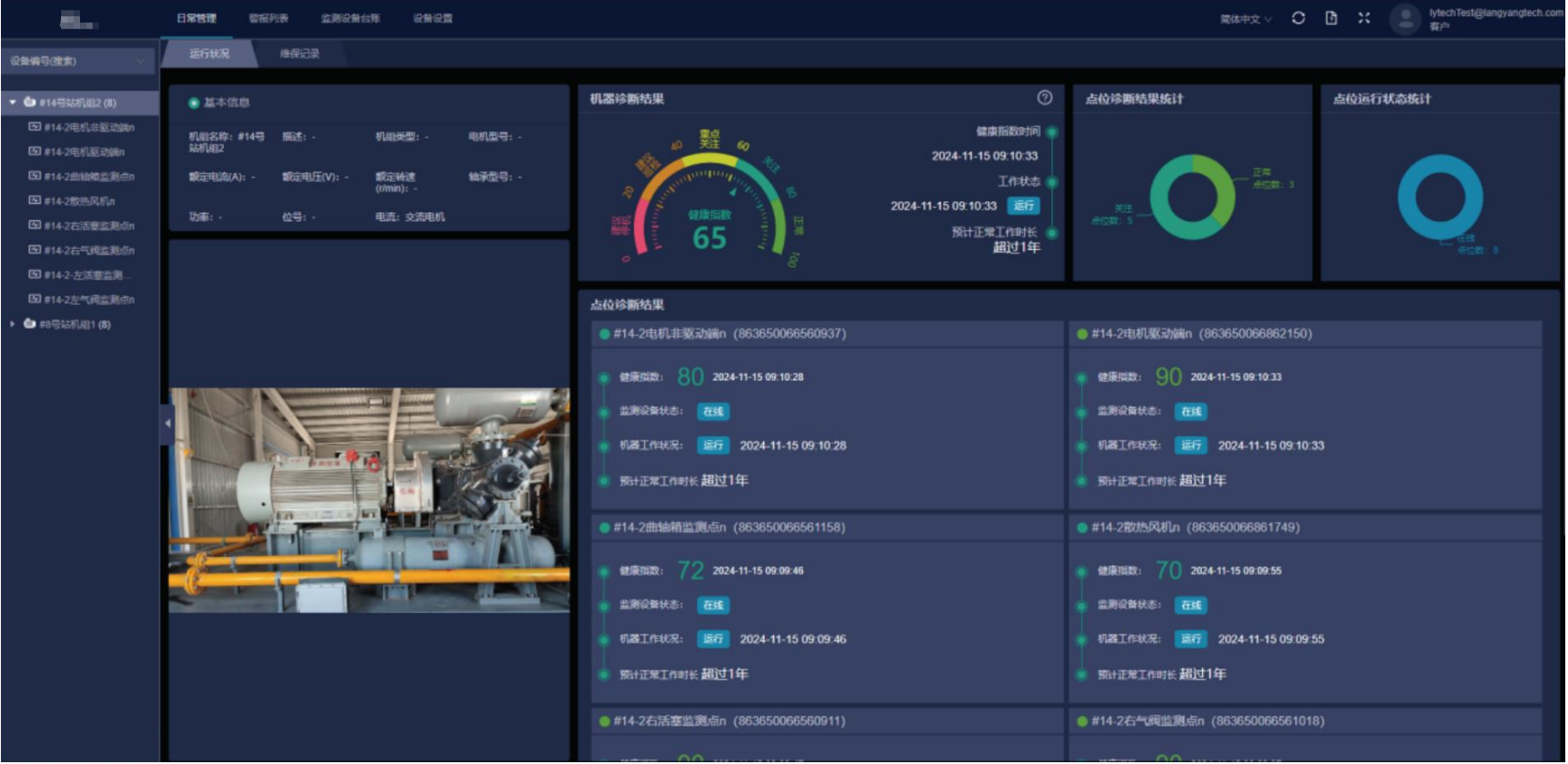Image resolution: width=1568 pixels, height=764 pixels.
Task: Click the side panel collapse arrow beside photo
Action: [167, 423]
